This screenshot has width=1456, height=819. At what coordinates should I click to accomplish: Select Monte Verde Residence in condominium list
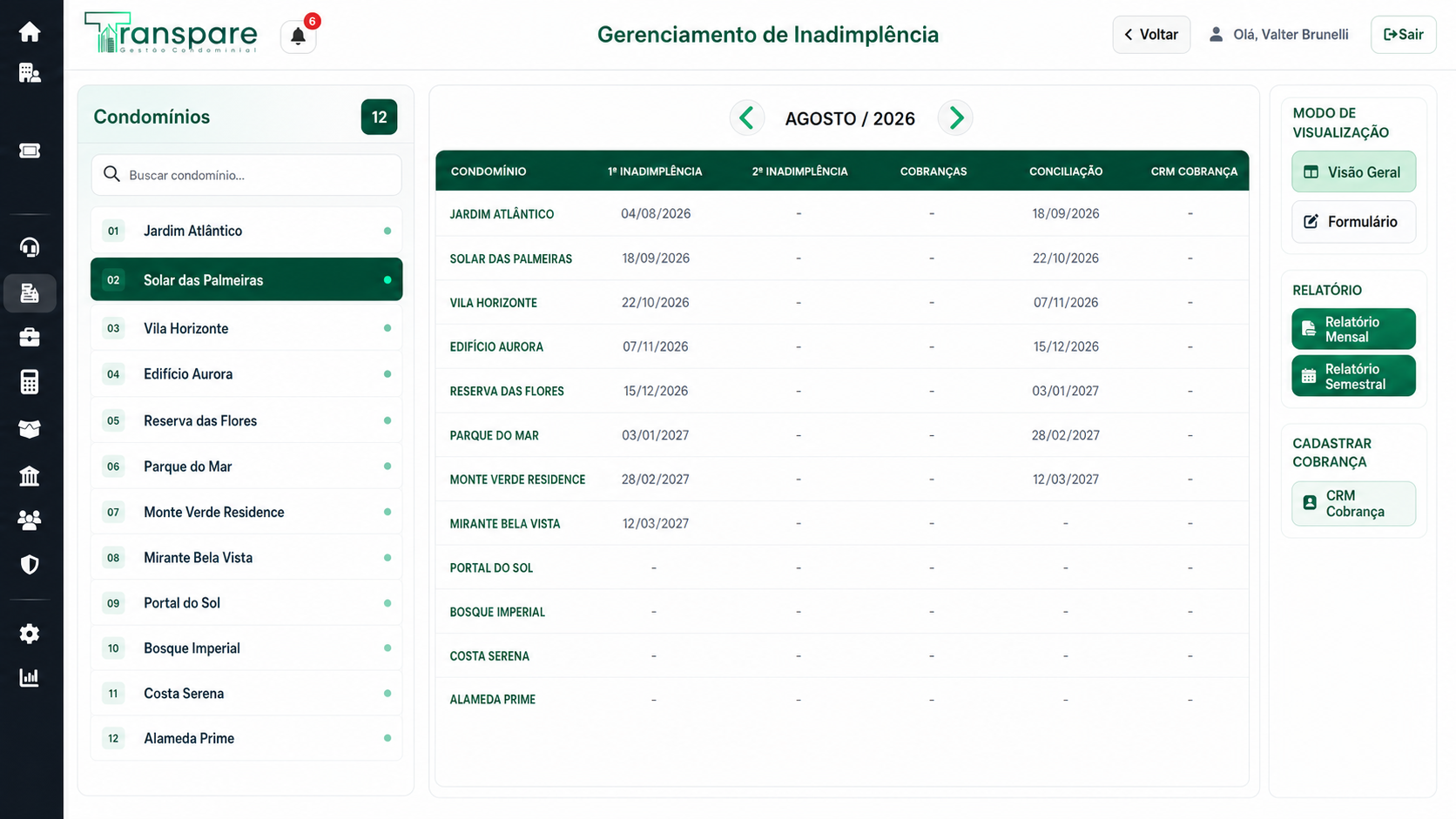(246, 512)
